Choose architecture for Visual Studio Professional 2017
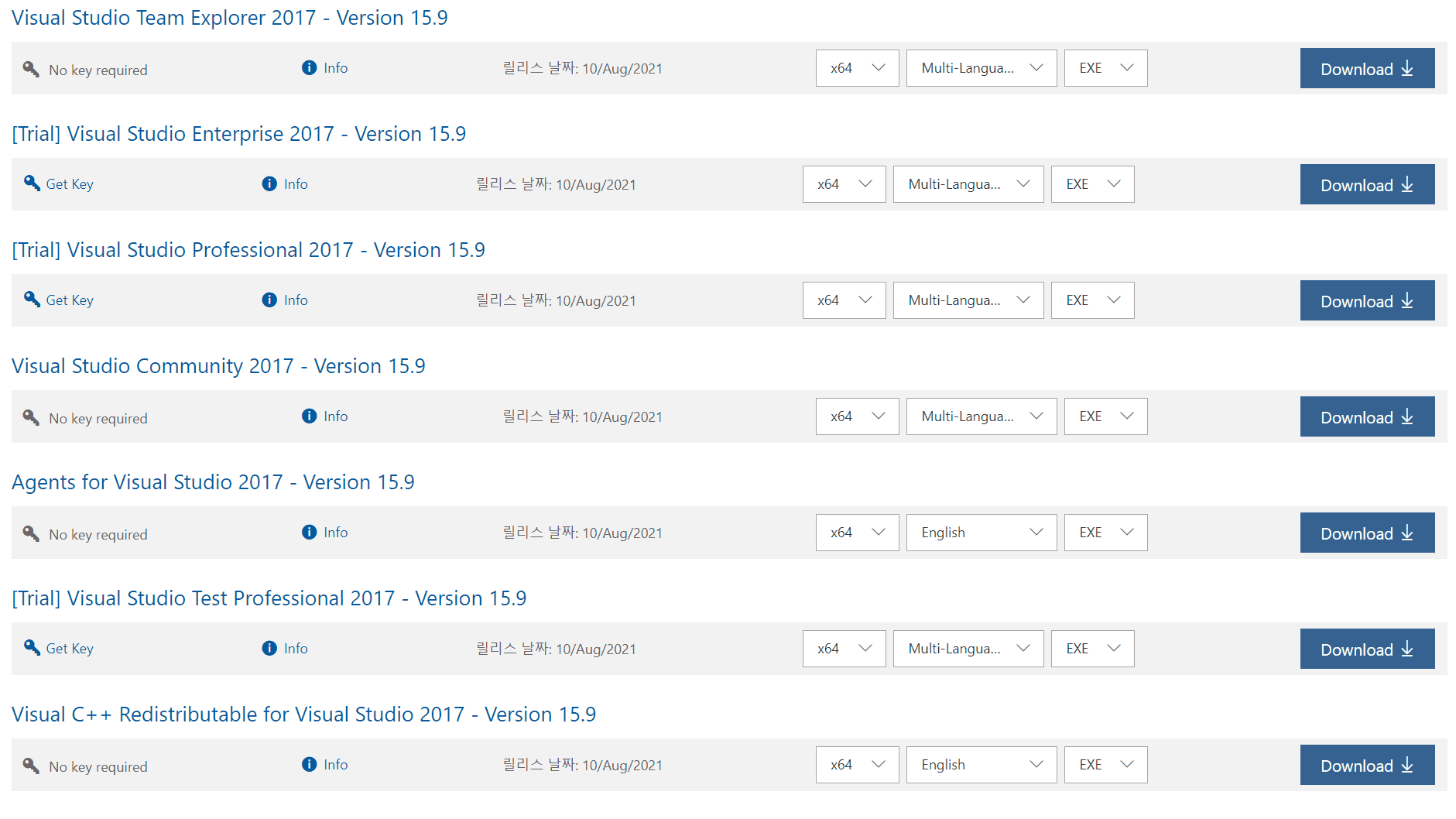This screenshot has width=1456, height=819. [x=844, y=300]
